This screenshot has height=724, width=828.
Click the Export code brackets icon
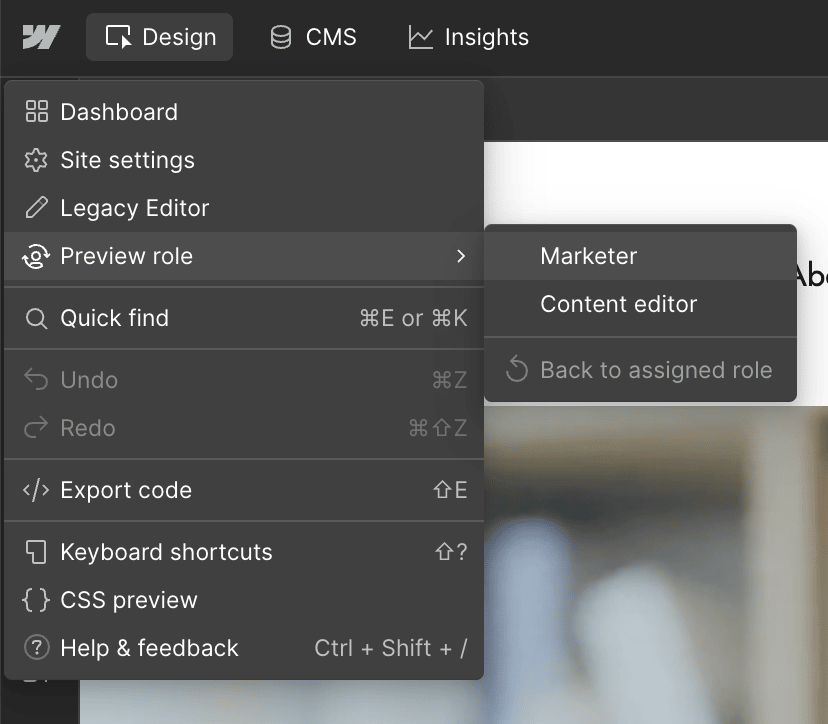pos(37,490)
